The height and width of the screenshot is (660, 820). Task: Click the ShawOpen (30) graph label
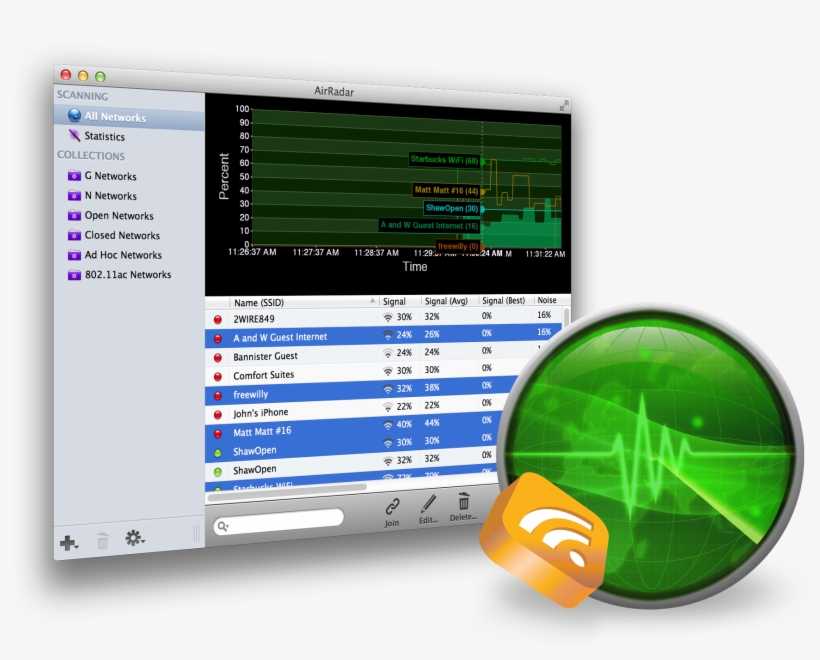point(452,209)
